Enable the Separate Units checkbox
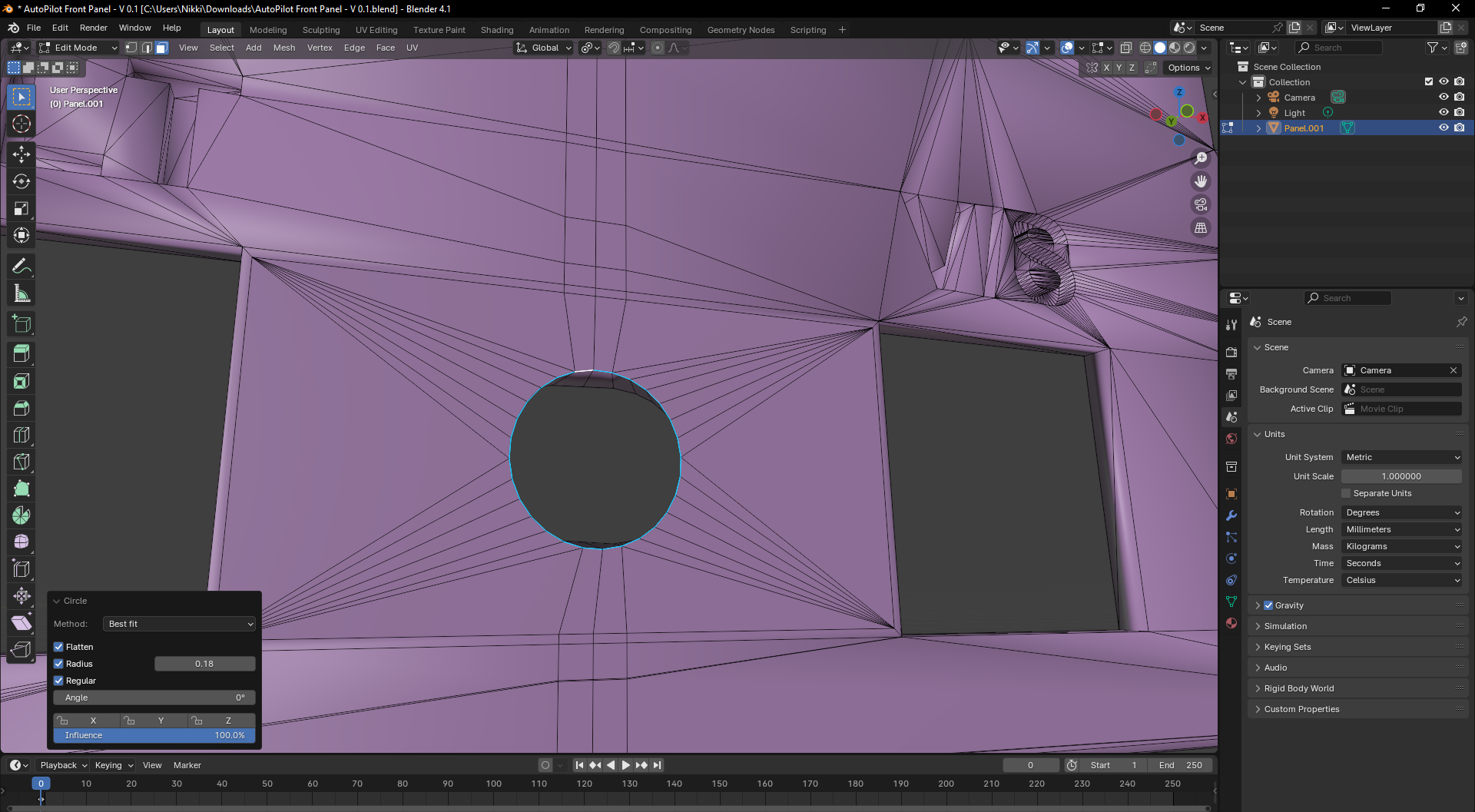1475x812 pixels. (1346, 493)
